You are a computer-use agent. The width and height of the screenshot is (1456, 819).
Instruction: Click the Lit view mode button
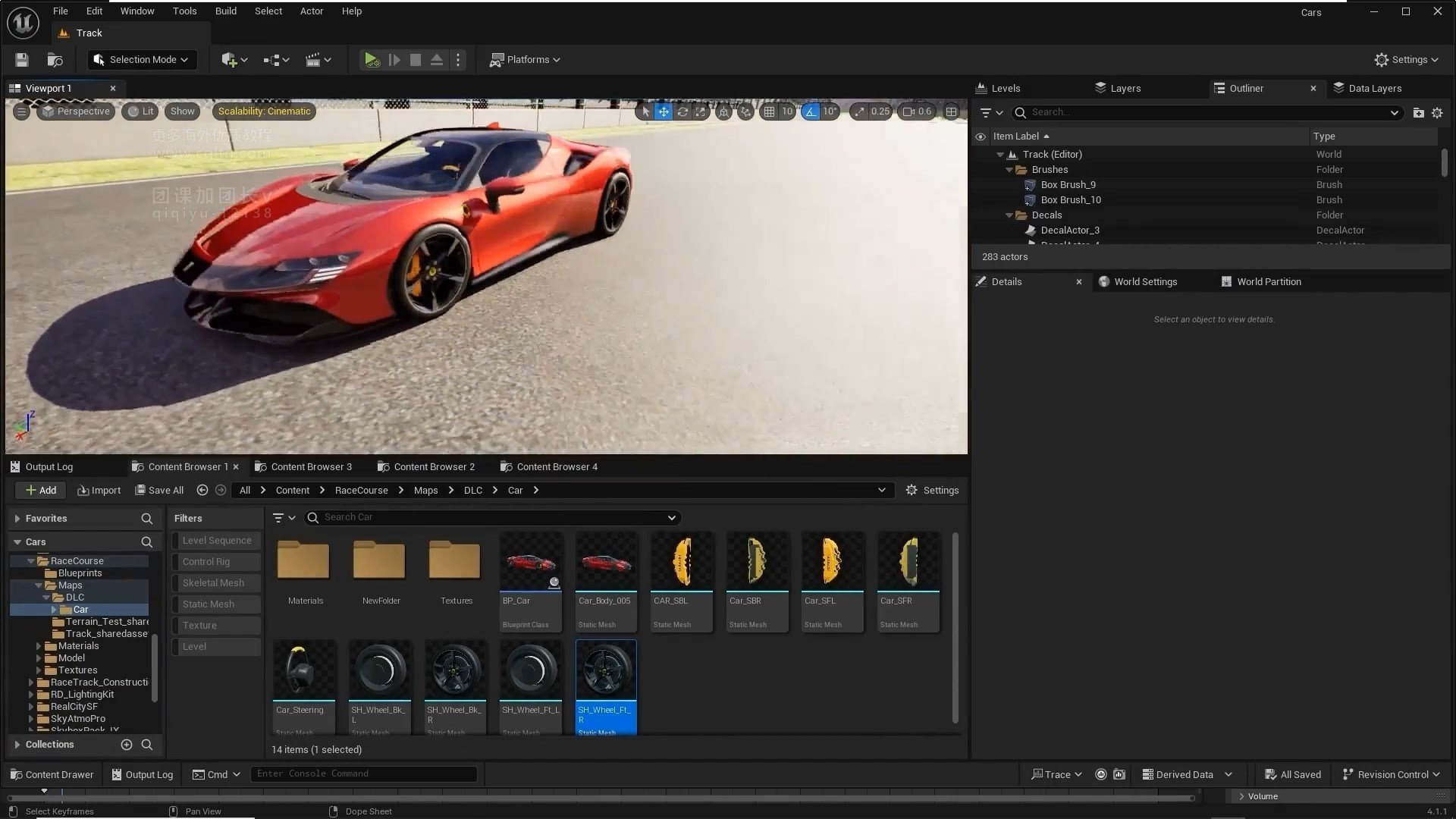[x=140, y=111]
